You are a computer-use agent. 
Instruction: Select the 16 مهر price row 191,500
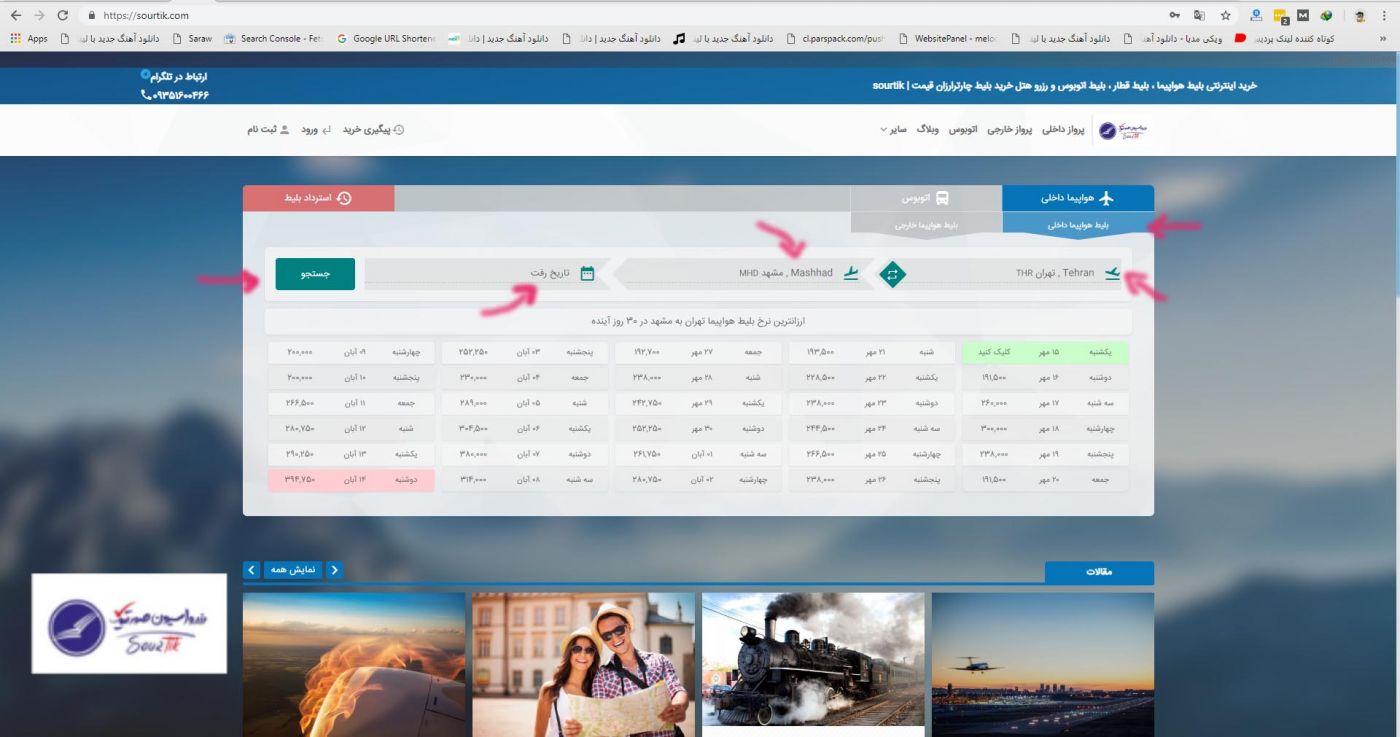(1045, 378)
